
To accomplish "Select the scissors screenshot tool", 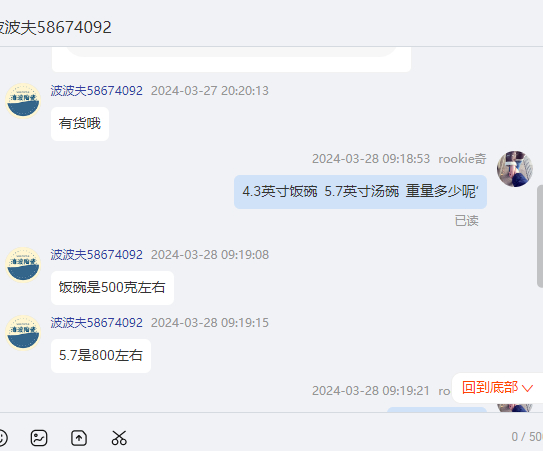I will tap(119, 438).
